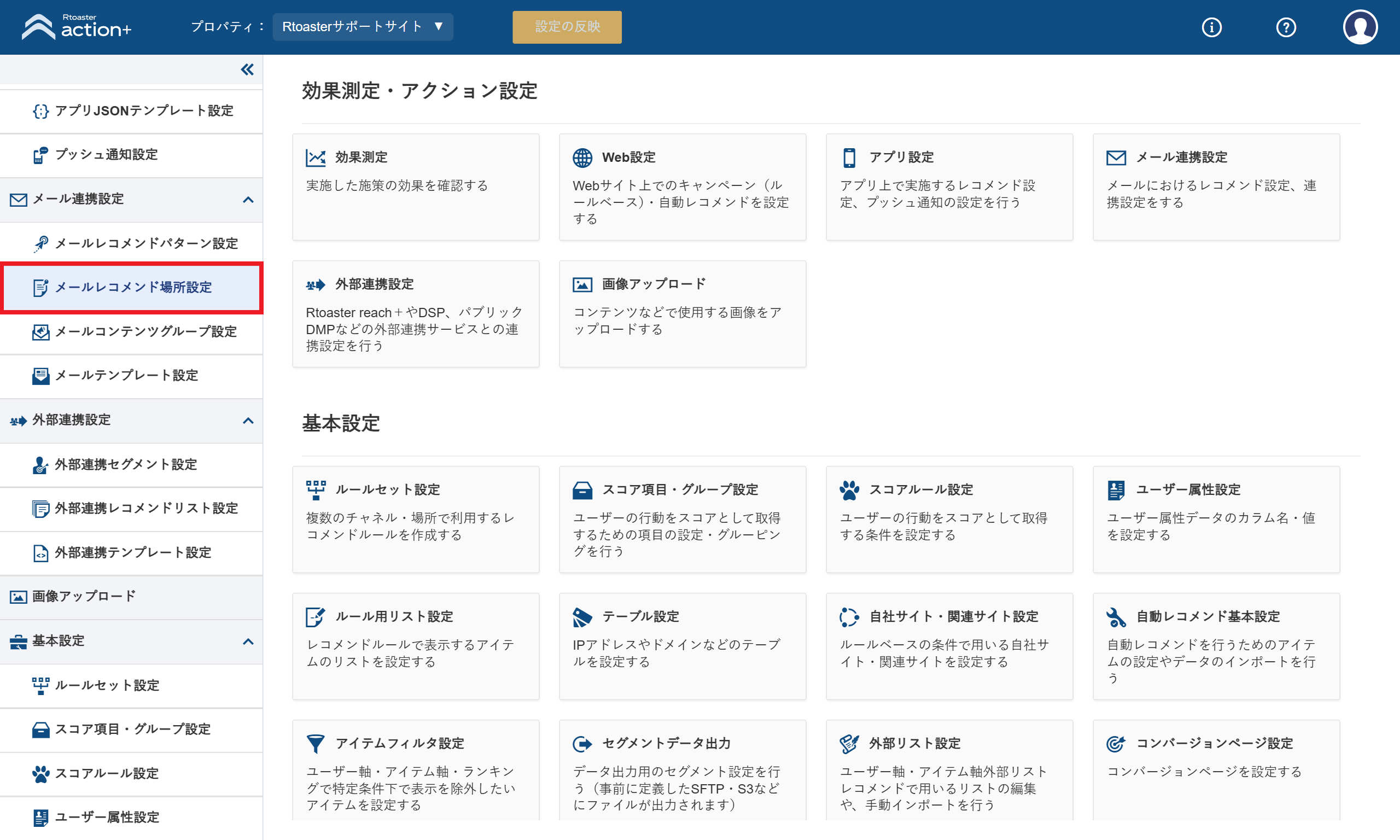
Task: Open the information icon in header
Action: 1211,27
